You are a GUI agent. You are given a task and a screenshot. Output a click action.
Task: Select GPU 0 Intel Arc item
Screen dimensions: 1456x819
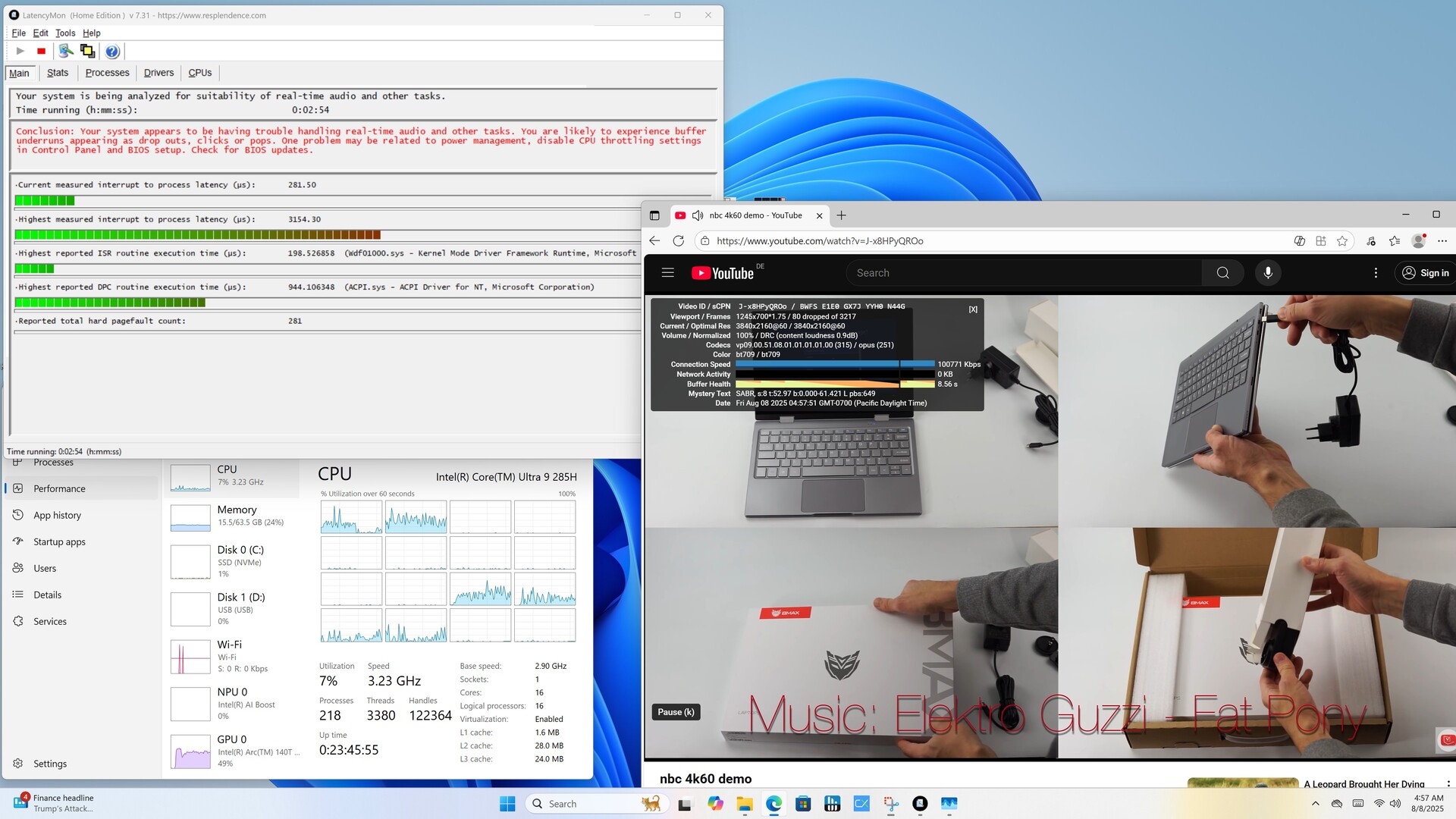coord(232,752)
